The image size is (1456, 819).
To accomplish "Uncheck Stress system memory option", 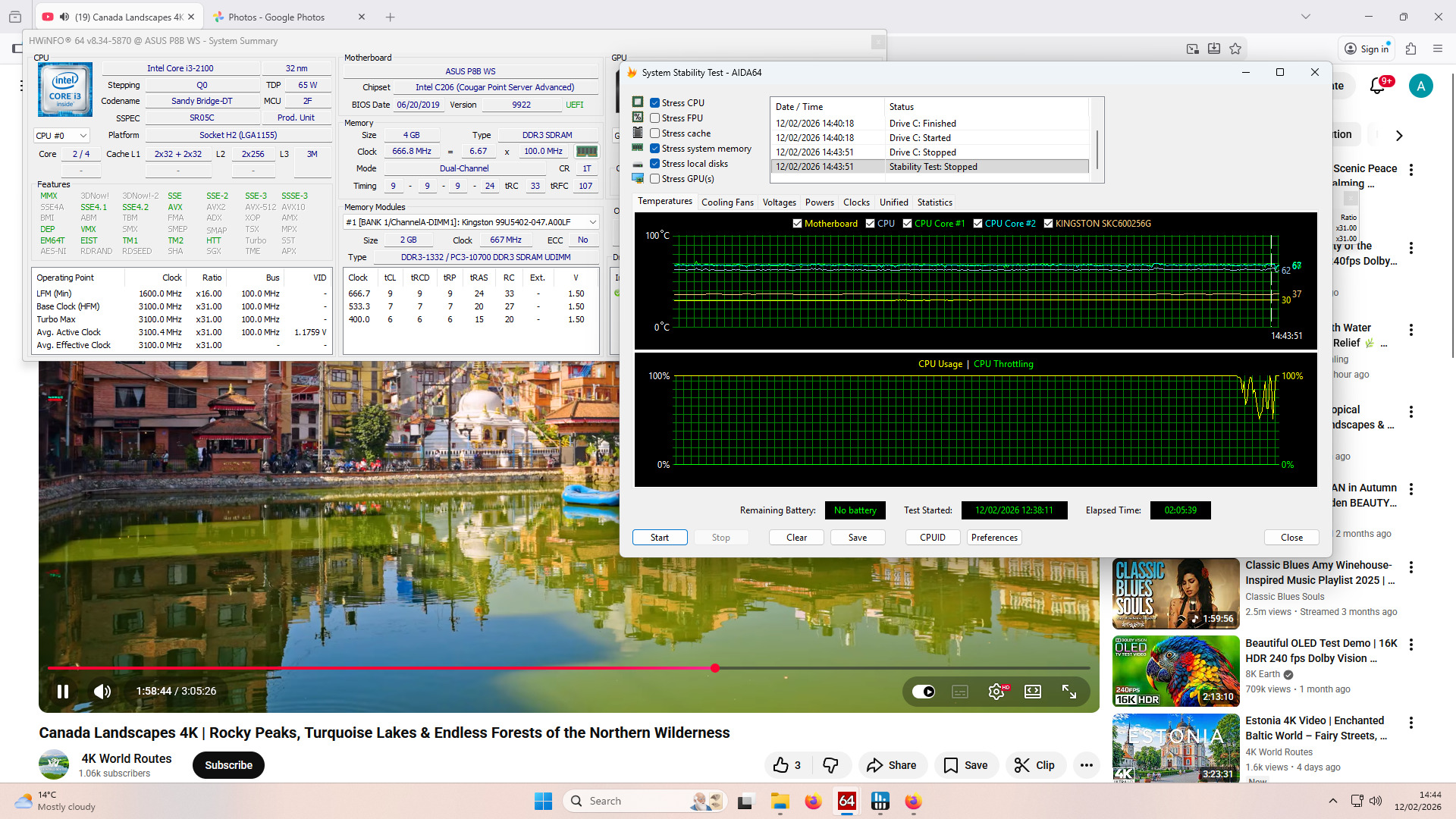I will click(x=654, y=149).
